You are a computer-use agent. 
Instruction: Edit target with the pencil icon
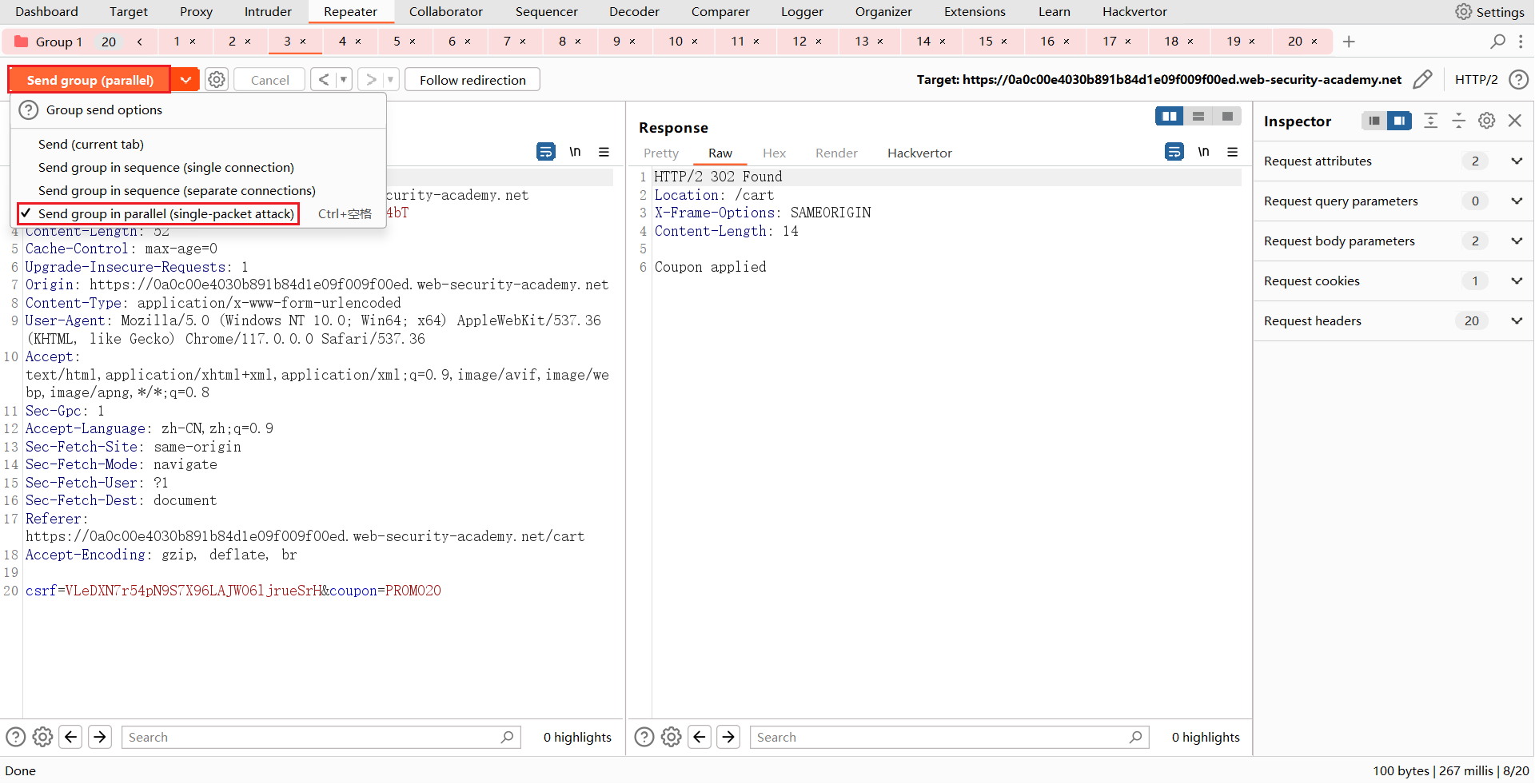click(x=1423, y=80)
